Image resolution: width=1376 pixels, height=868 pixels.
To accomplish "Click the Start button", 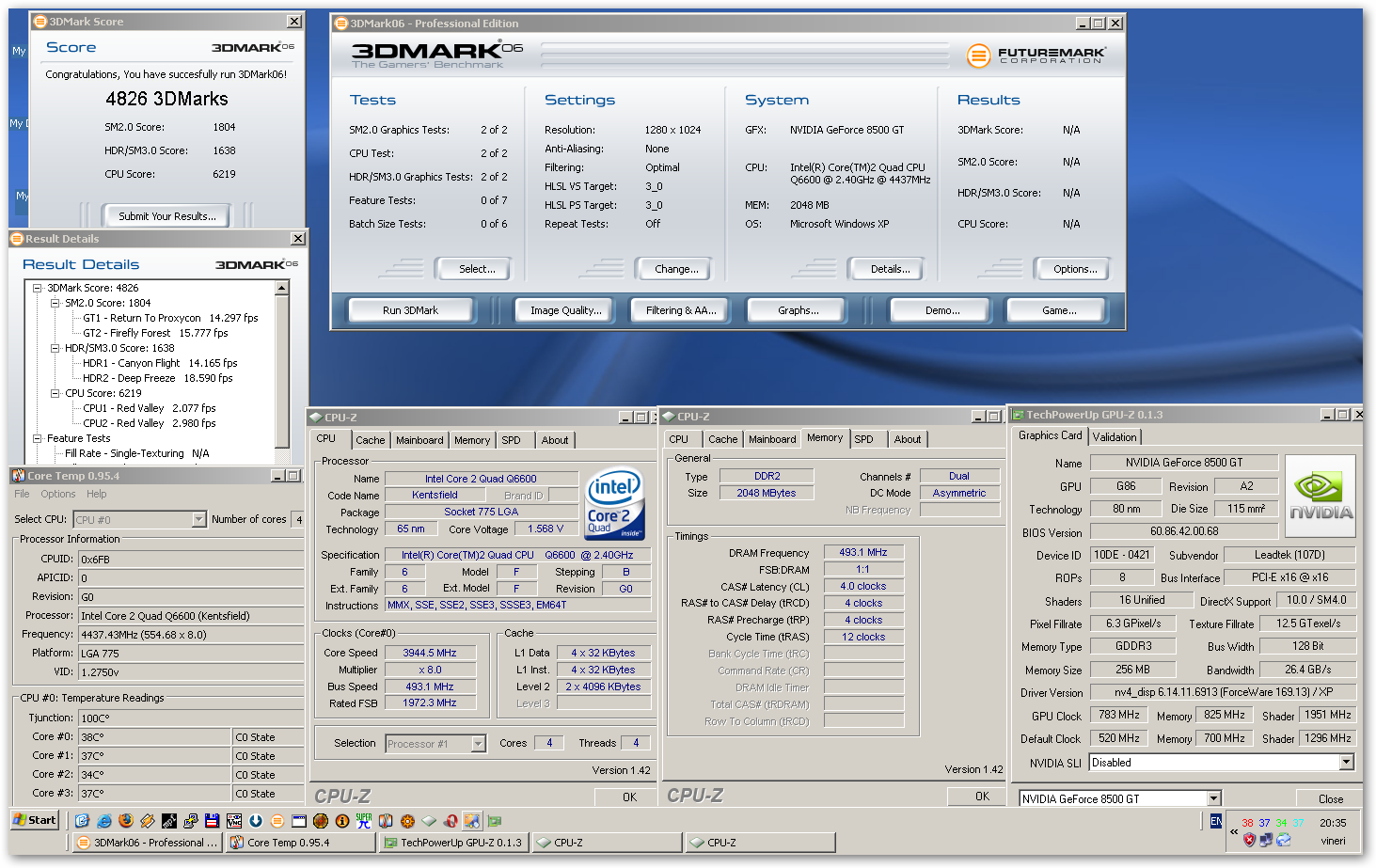I will (35, 820).
